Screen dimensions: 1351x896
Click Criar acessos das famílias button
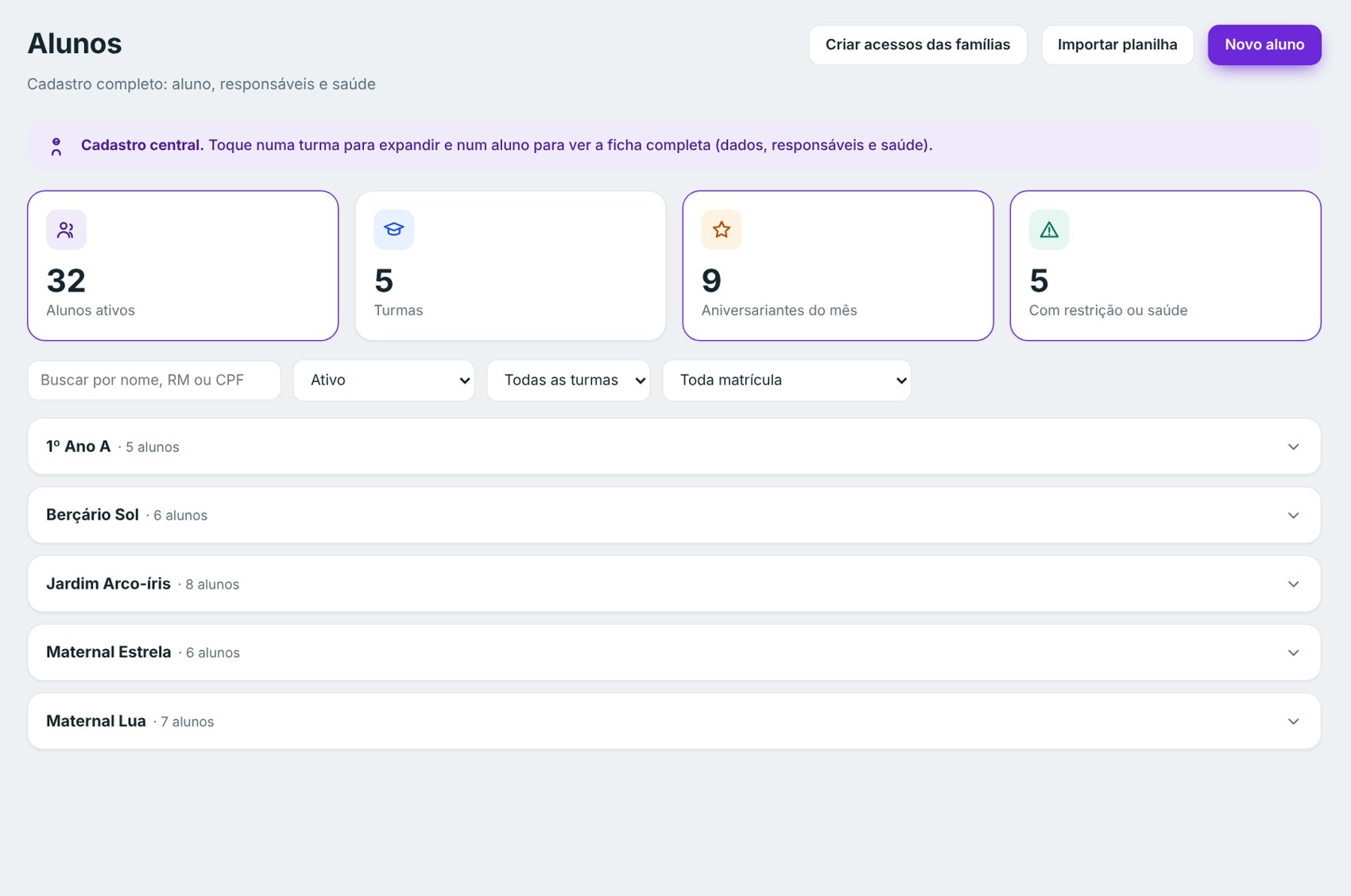[x=918, y=44]
